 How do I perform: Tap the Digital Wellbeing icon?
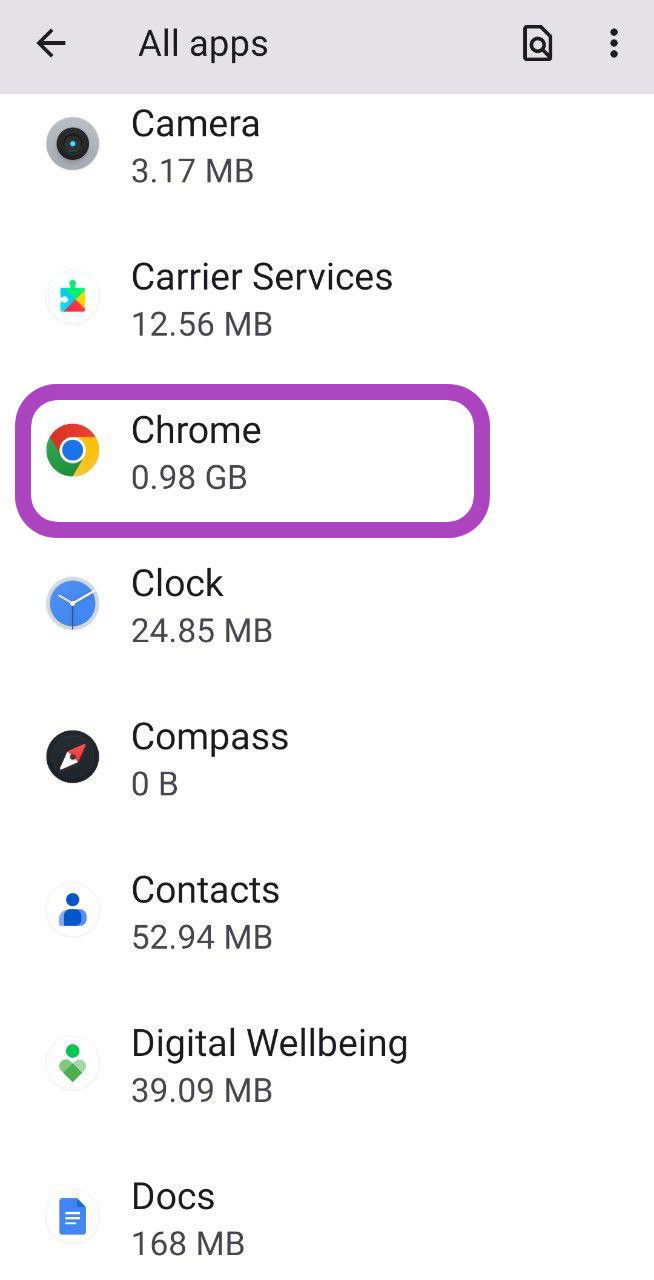72,1063
